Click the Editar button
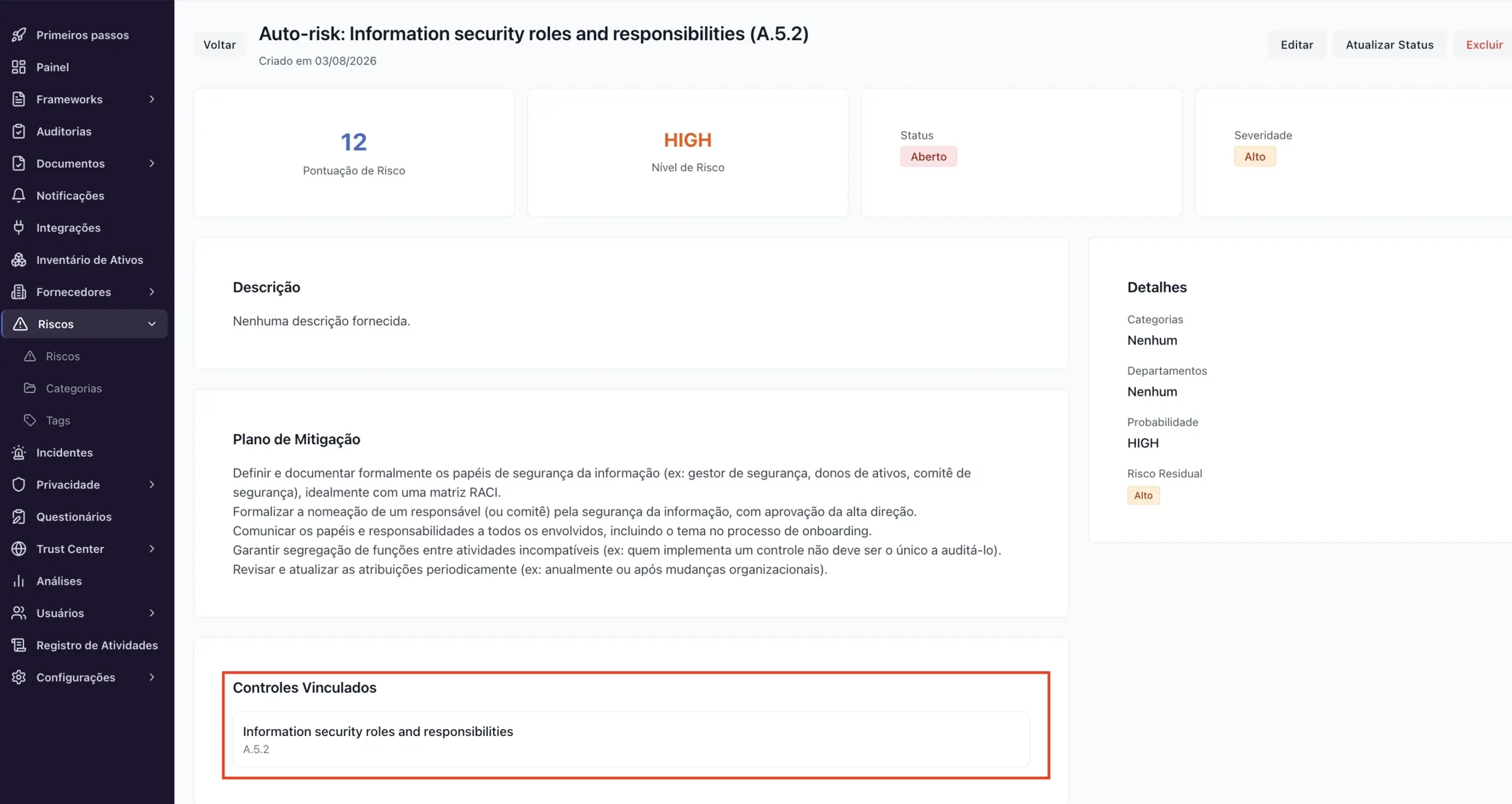 click(x=1297, y=45)
